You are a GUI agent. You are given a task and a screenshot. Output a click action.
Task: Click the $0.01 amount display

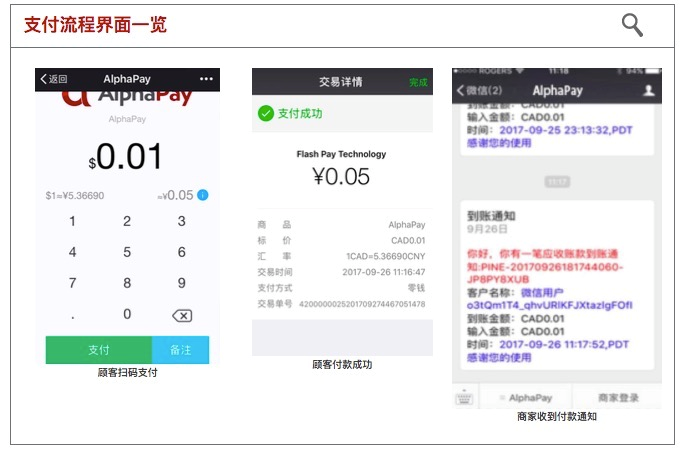(125, 157)
